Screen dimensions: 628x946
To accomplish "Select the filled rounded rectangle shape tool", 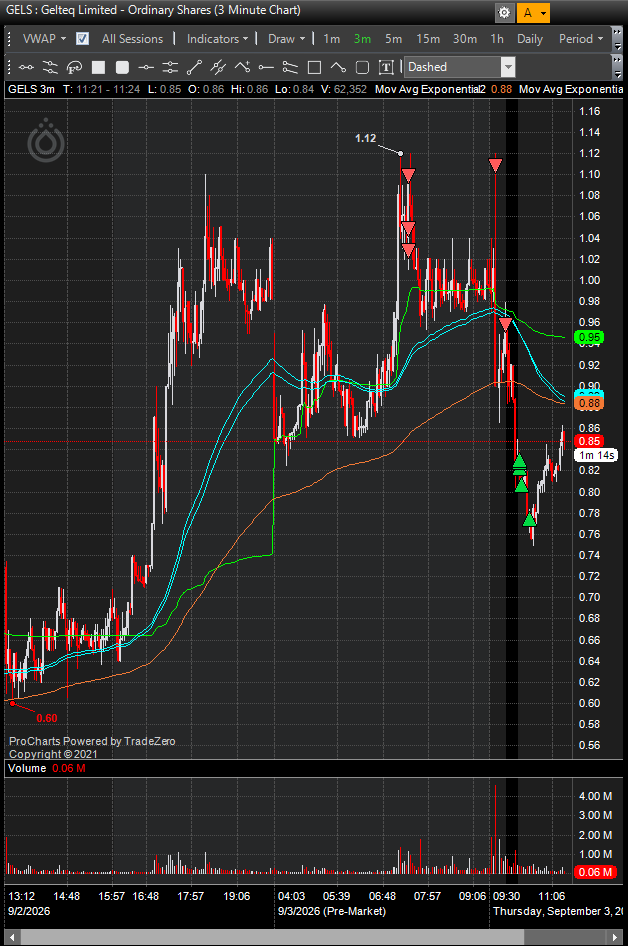I will pos(122,67).
